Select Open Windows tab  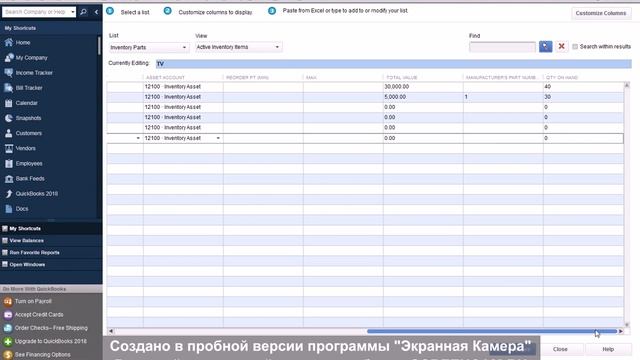click(27, 264)
